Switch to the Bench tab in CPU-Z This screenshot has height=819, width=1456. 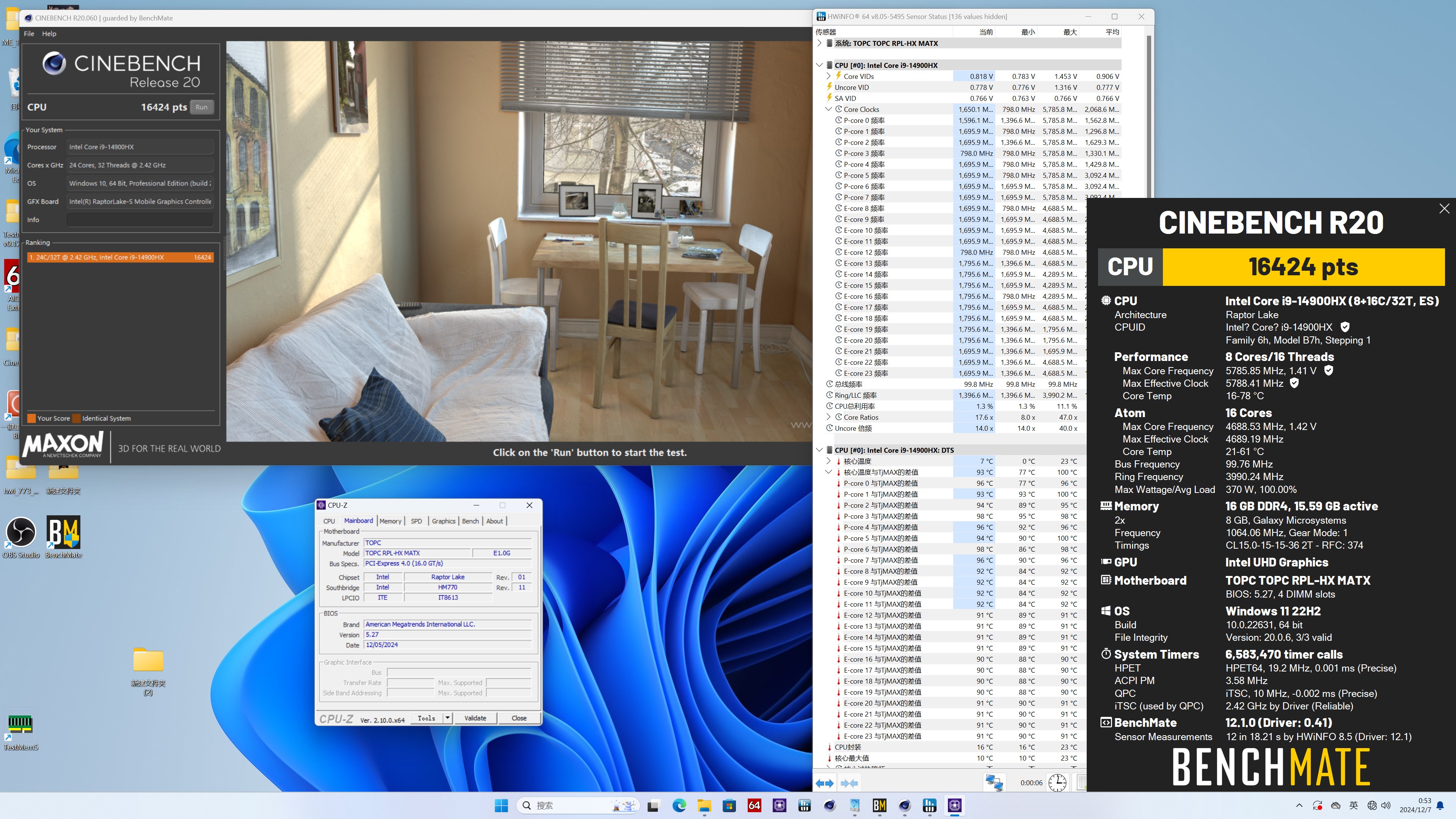[470, 521]
